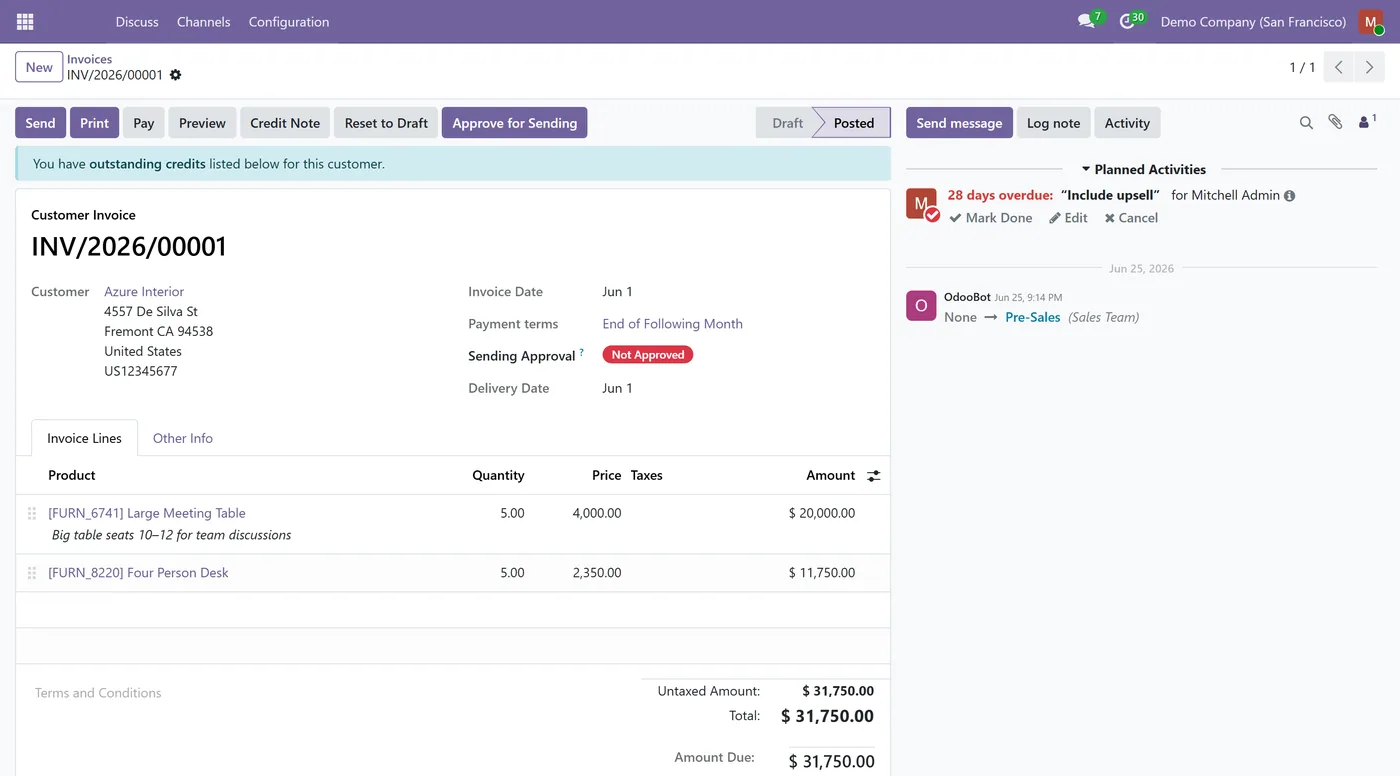Screen dimensions: 1400x776
Task: Click the New button
Action: 39,67
